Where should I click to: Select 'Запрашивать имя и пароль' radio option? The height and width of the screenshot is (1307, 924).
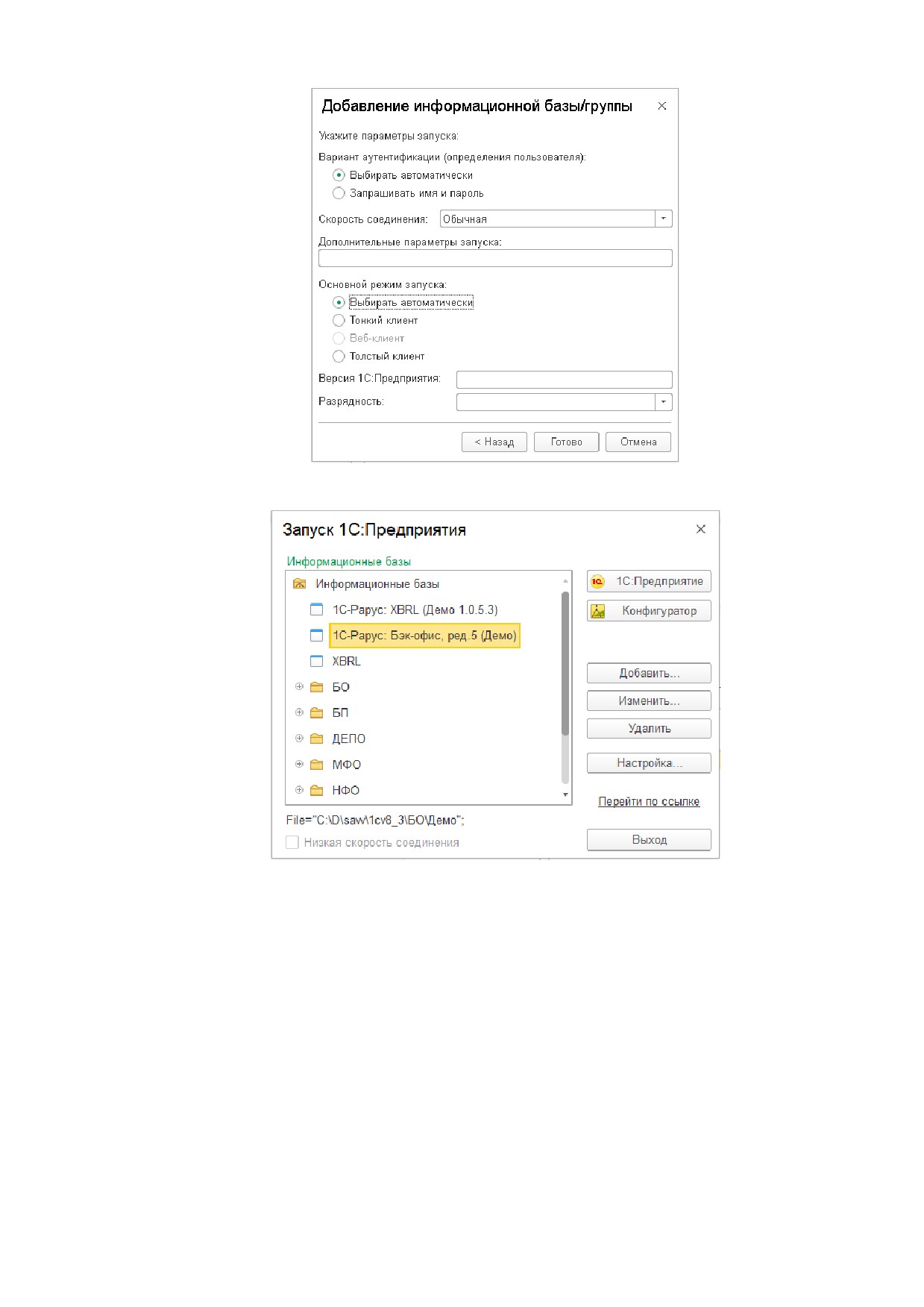[339, 193]
